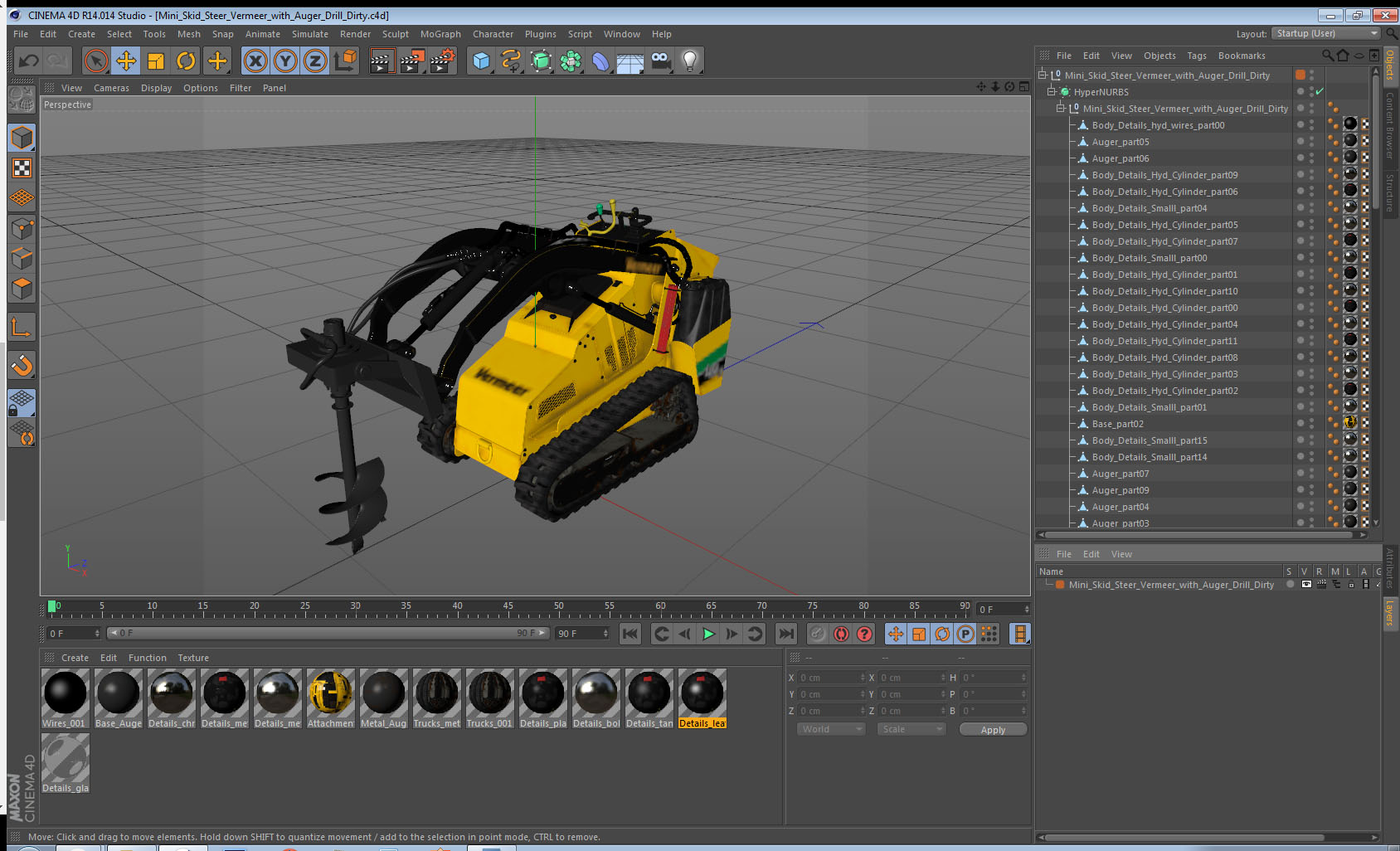The width and height of the screenshot is (1400, 851).
Task: Click the search magnifier in Object Manager
Action: 1328,56
